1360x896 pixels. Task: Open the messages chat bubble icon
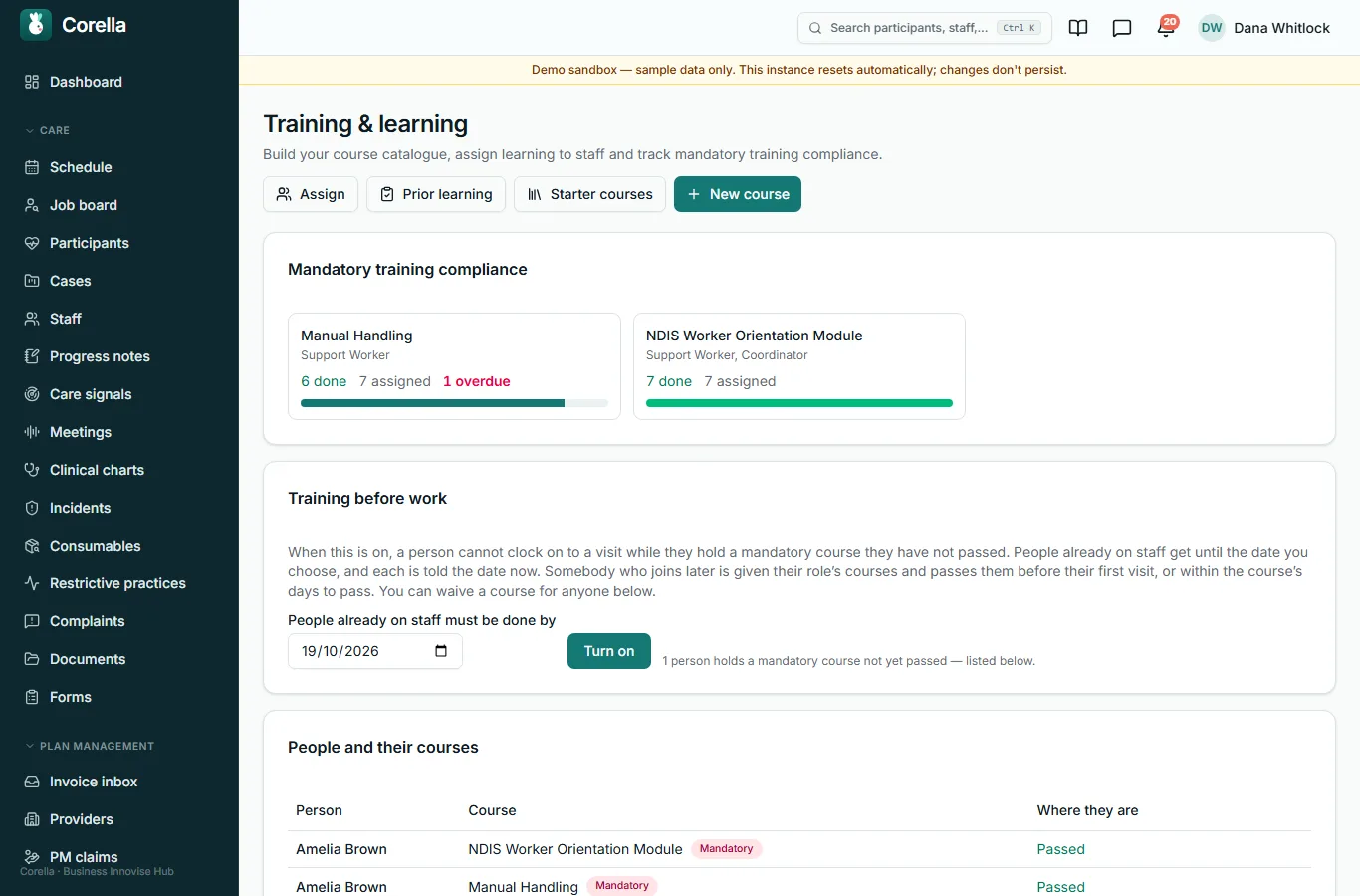tap(1122, 28)
